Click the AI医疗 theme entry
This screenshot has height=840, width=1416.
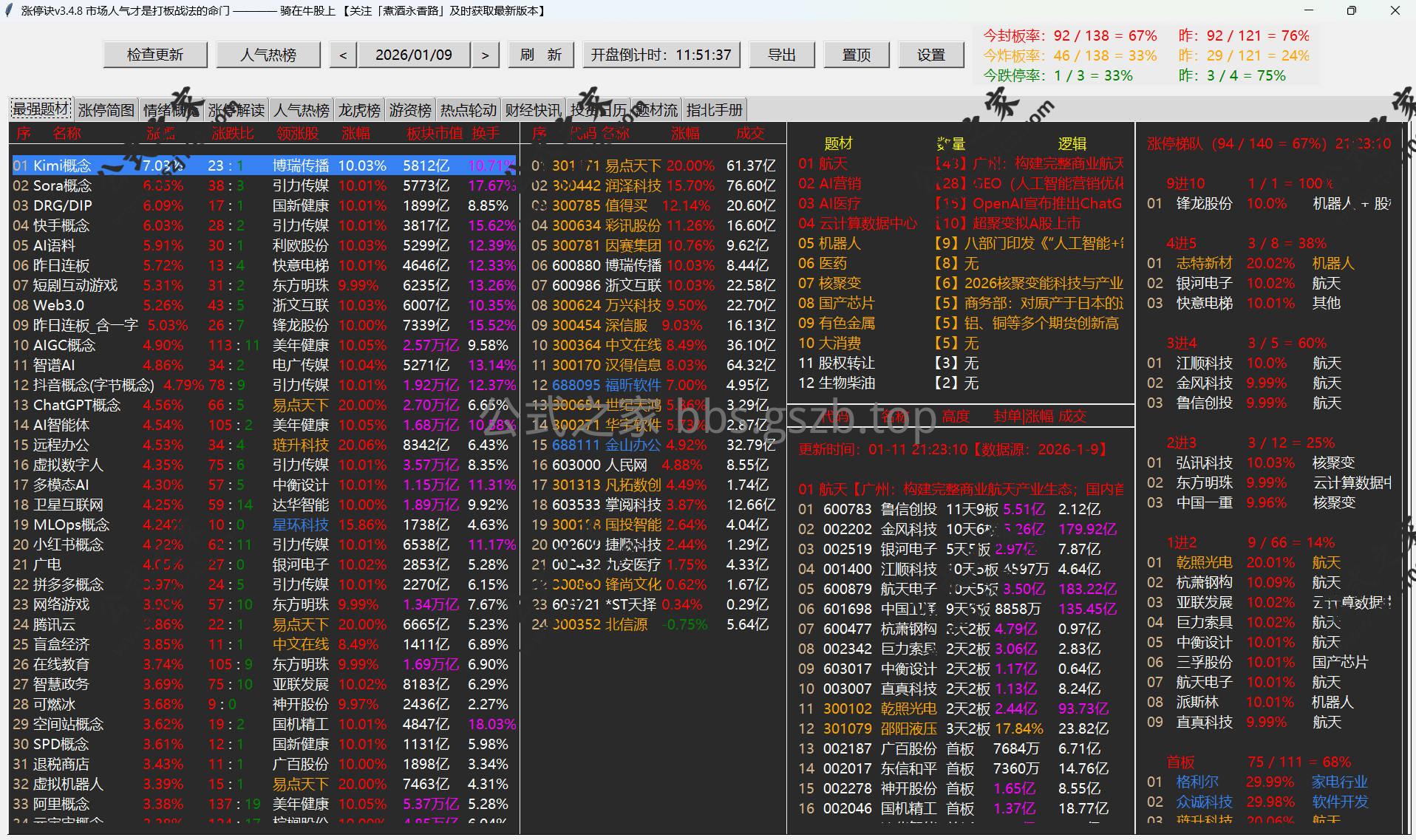[961, 203]
